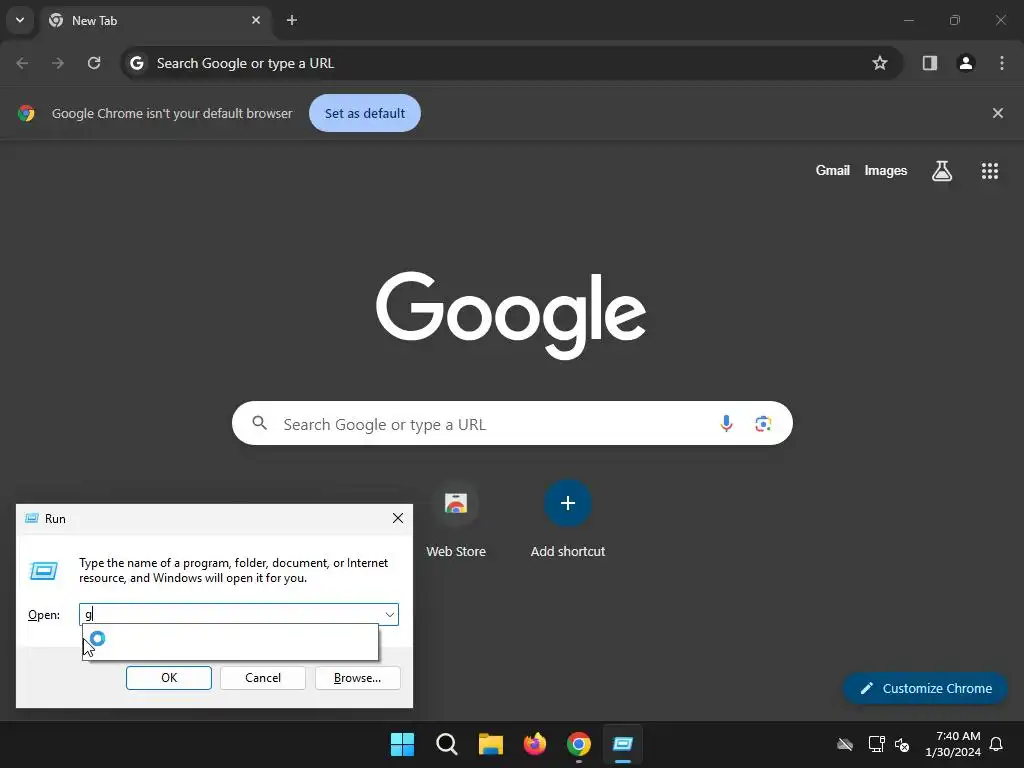Open Search Labs flask icon
Image resolution: width=1024 pixels, height=768 pixels.
pyautogui.click(x=942, y=171)
